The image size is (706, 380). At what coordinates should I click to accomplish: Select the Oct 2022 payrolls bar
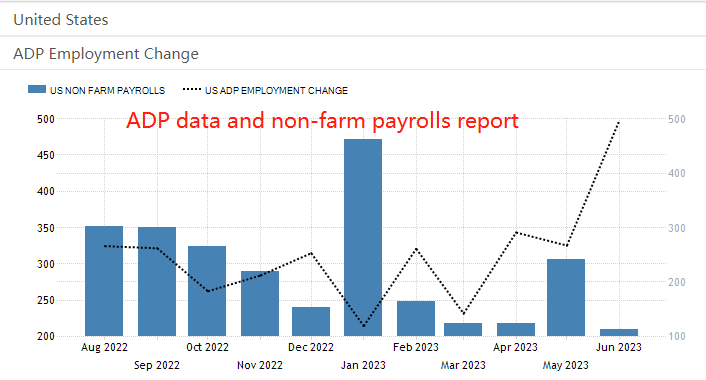(207, 291)
